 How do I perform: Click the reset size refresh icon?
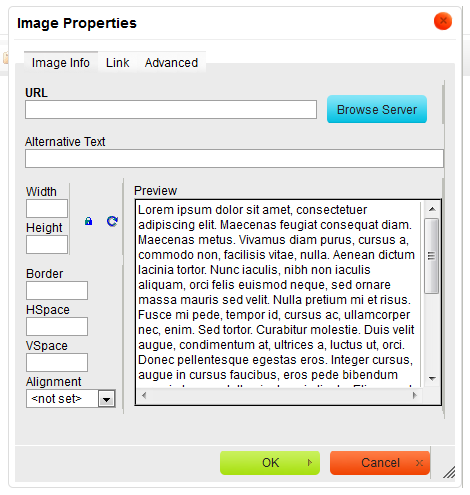[112, 221]
